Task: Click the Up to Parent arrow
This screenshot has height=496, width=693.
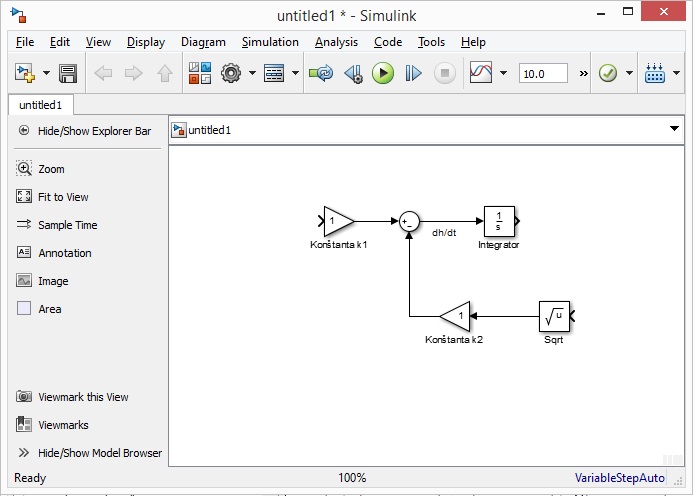Action: pos(165,73)
